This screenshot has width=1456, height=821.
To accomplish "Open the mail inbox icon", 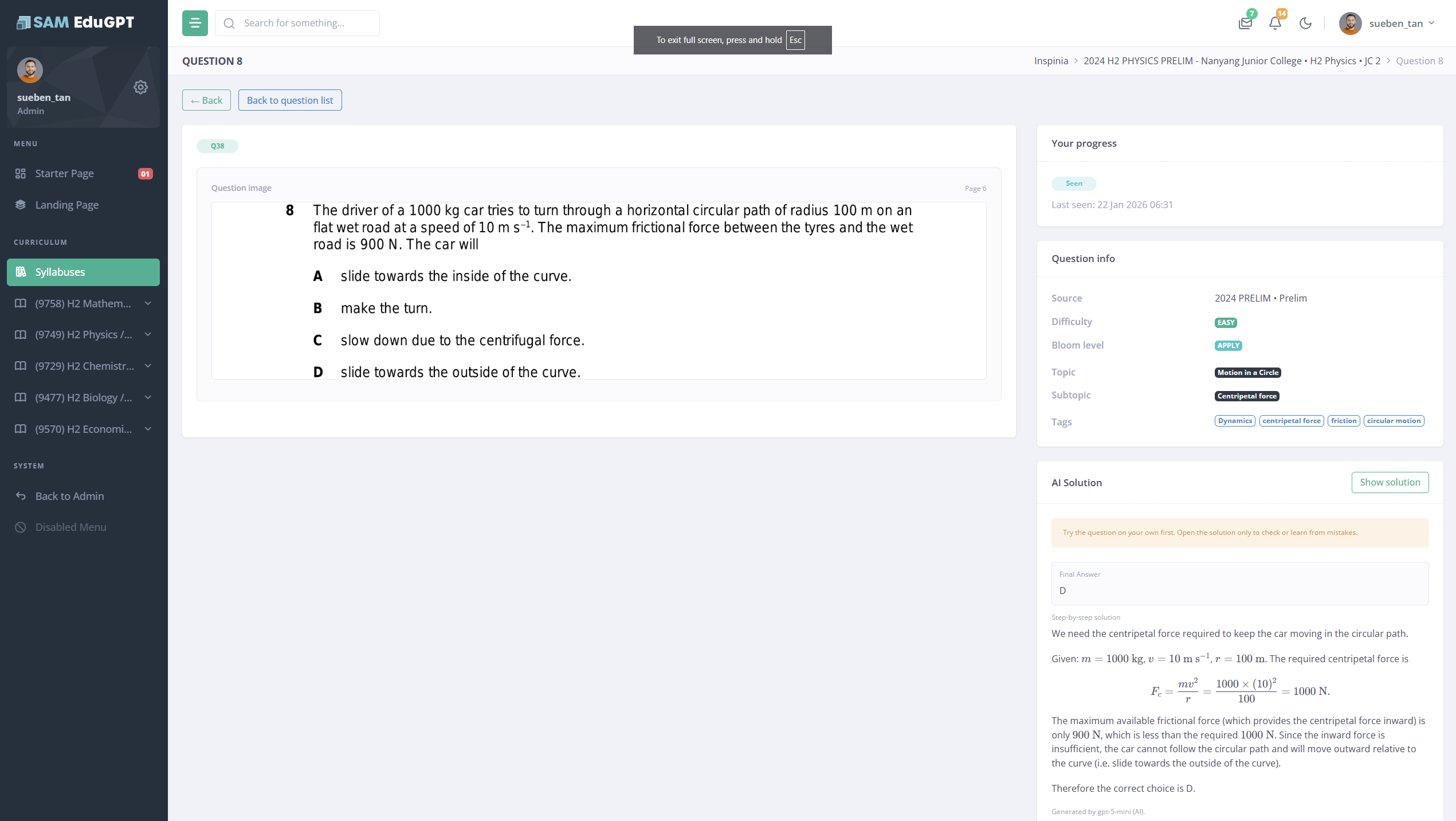I will [1245, 24].
